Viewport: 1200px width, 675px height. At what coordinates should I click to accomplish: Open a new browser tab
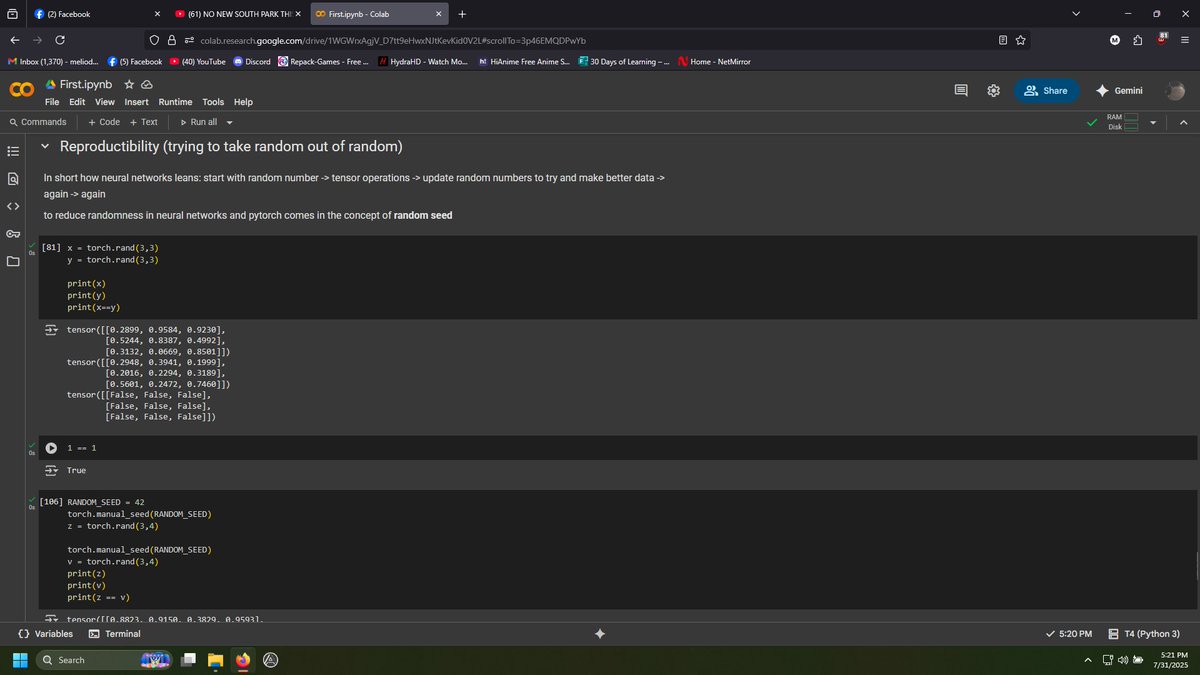pos(461,14)
